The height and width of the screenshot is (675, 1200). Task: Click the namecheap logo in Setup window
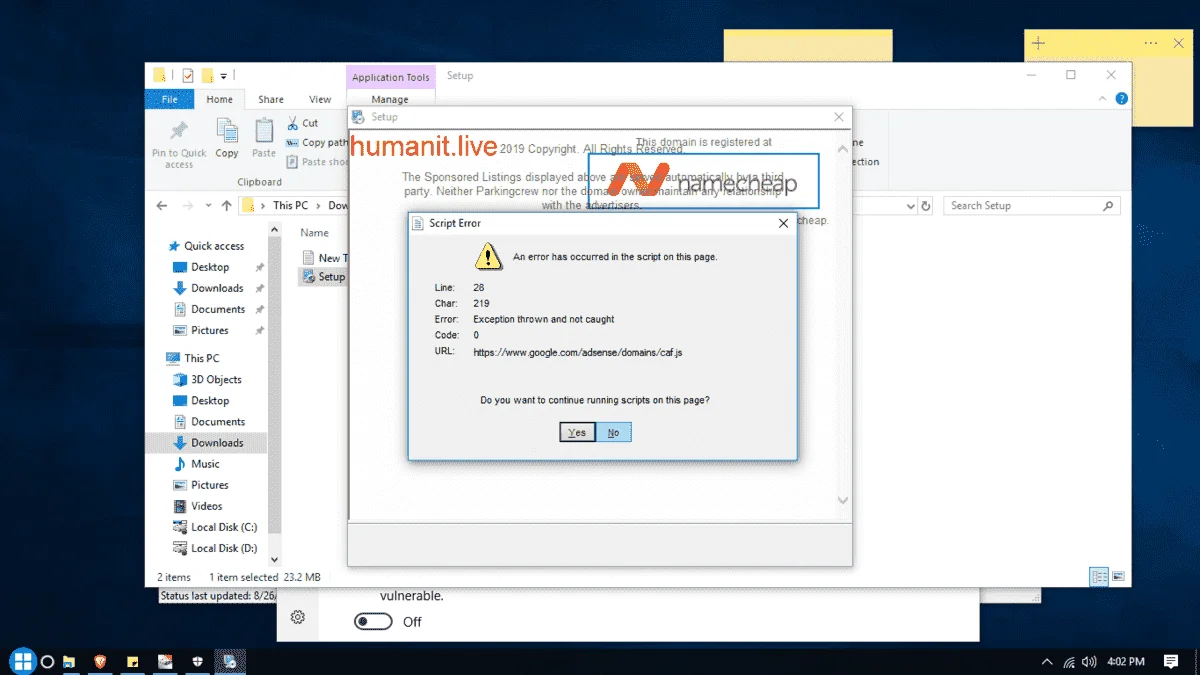point(704,181)
